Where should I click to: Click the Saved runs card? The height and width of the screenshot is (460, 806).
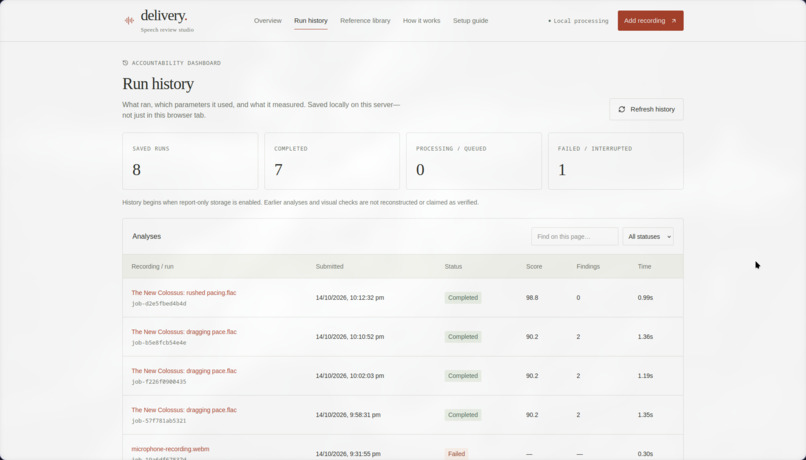190,161
